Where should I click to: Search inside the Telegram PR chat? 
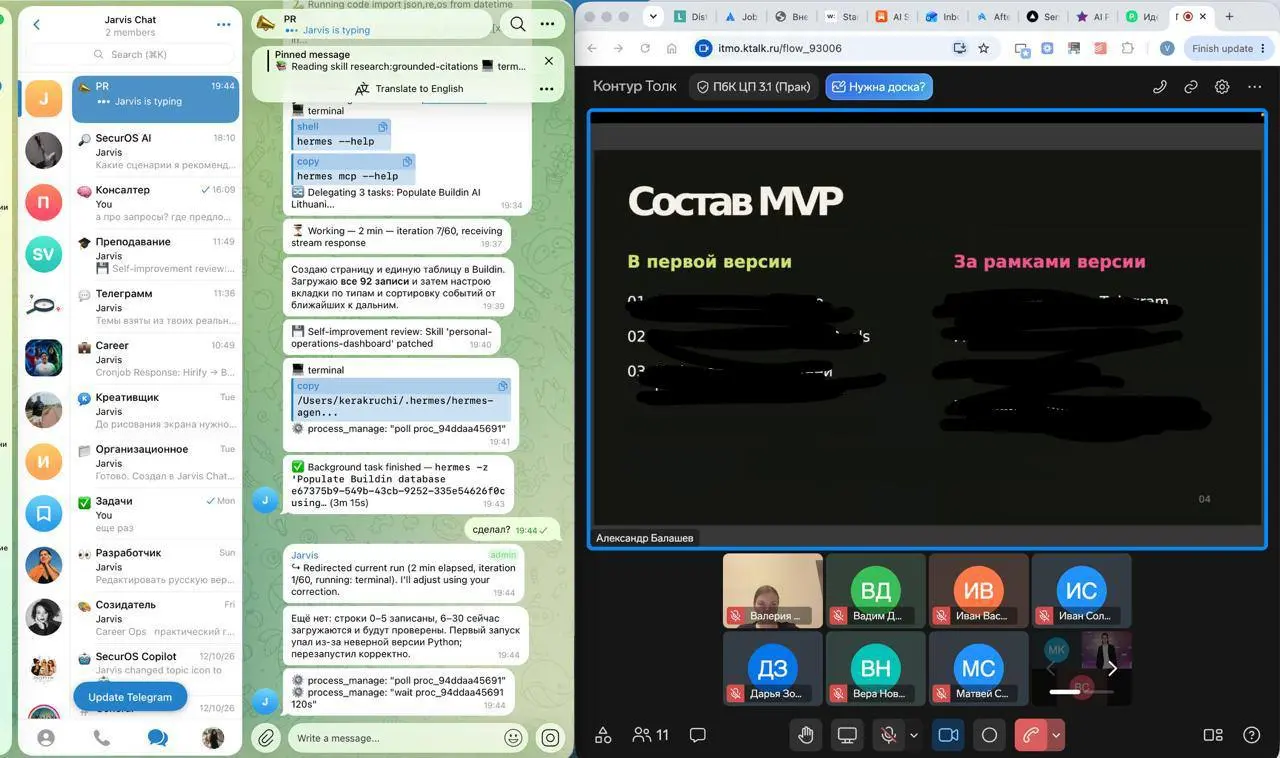coord(517,24)
